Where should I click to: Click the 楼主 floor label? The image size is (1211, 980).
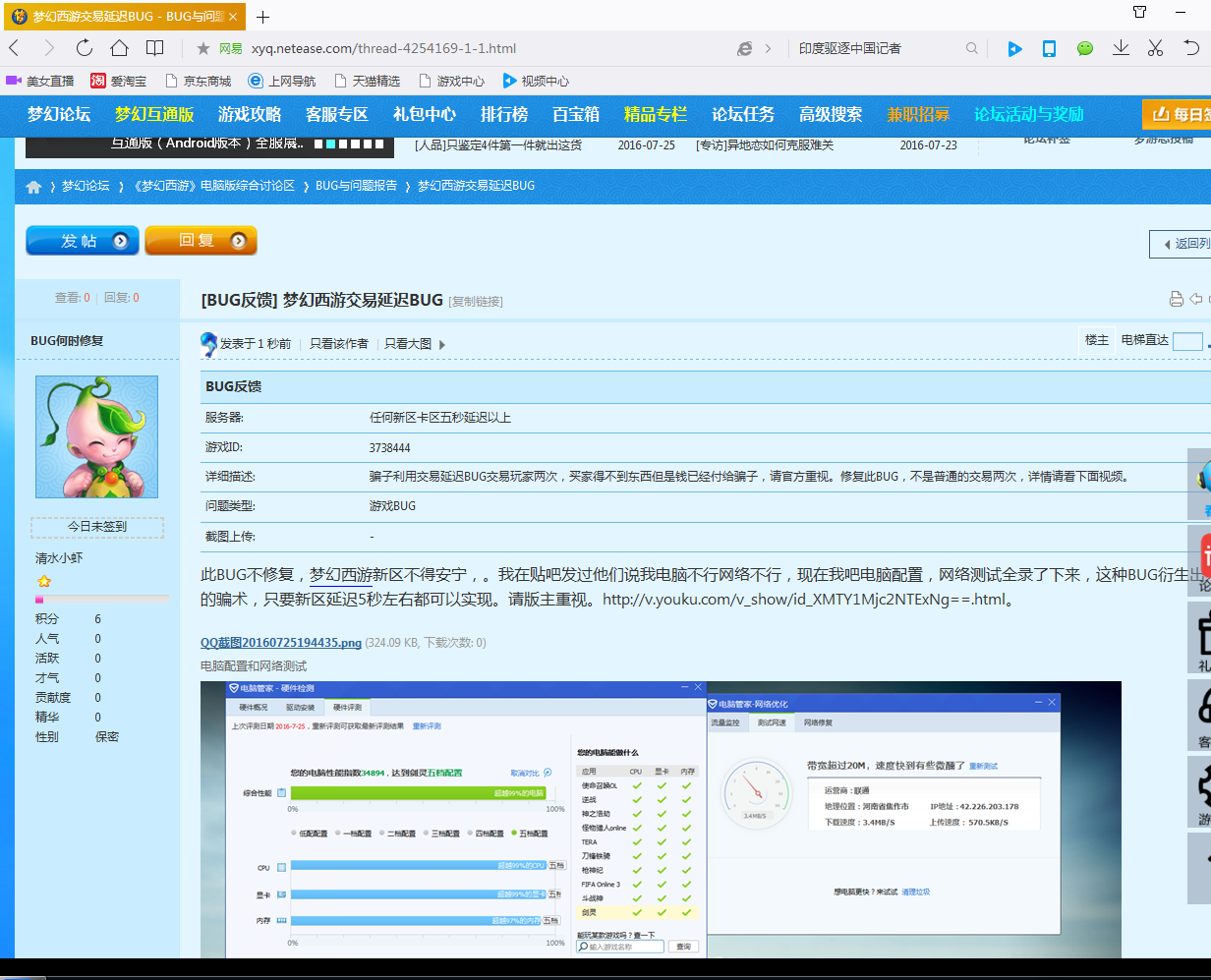pyautogui.click(x=1097, y=340)
